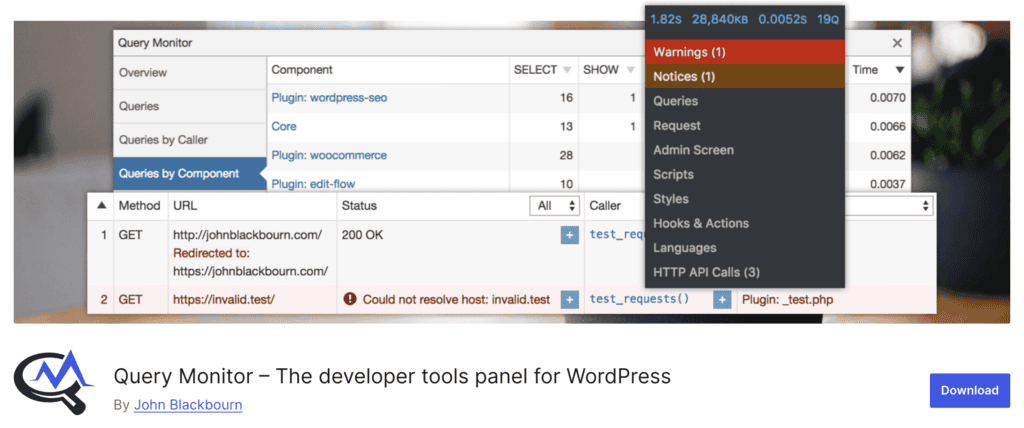Click the Core component link
Screen dimensions: 1024x428
point(284,126)
